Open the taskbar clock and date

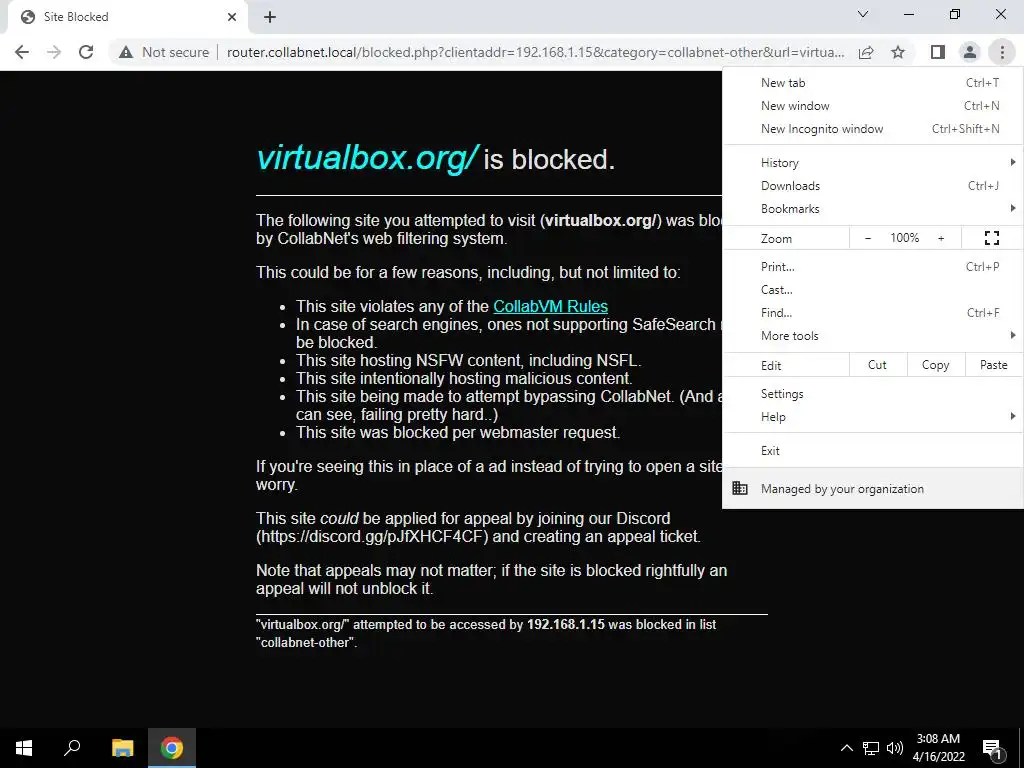point(938,748)
